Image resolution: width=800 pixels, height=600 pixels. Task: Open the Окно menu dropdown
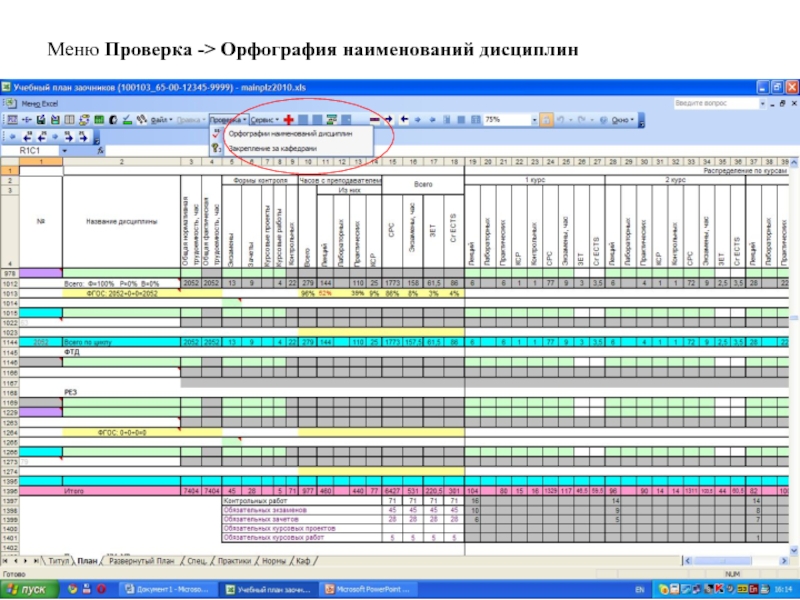click(x=621, y=119)
